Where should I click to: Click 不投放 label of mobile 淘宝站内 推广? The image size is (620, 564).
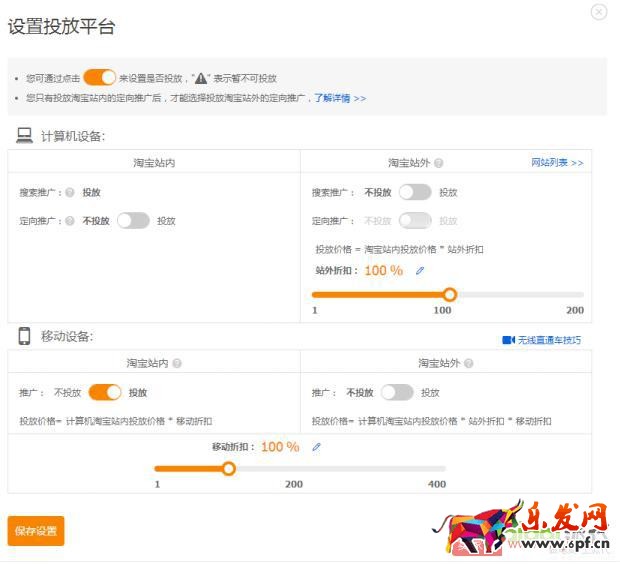(x=68, y=393)
